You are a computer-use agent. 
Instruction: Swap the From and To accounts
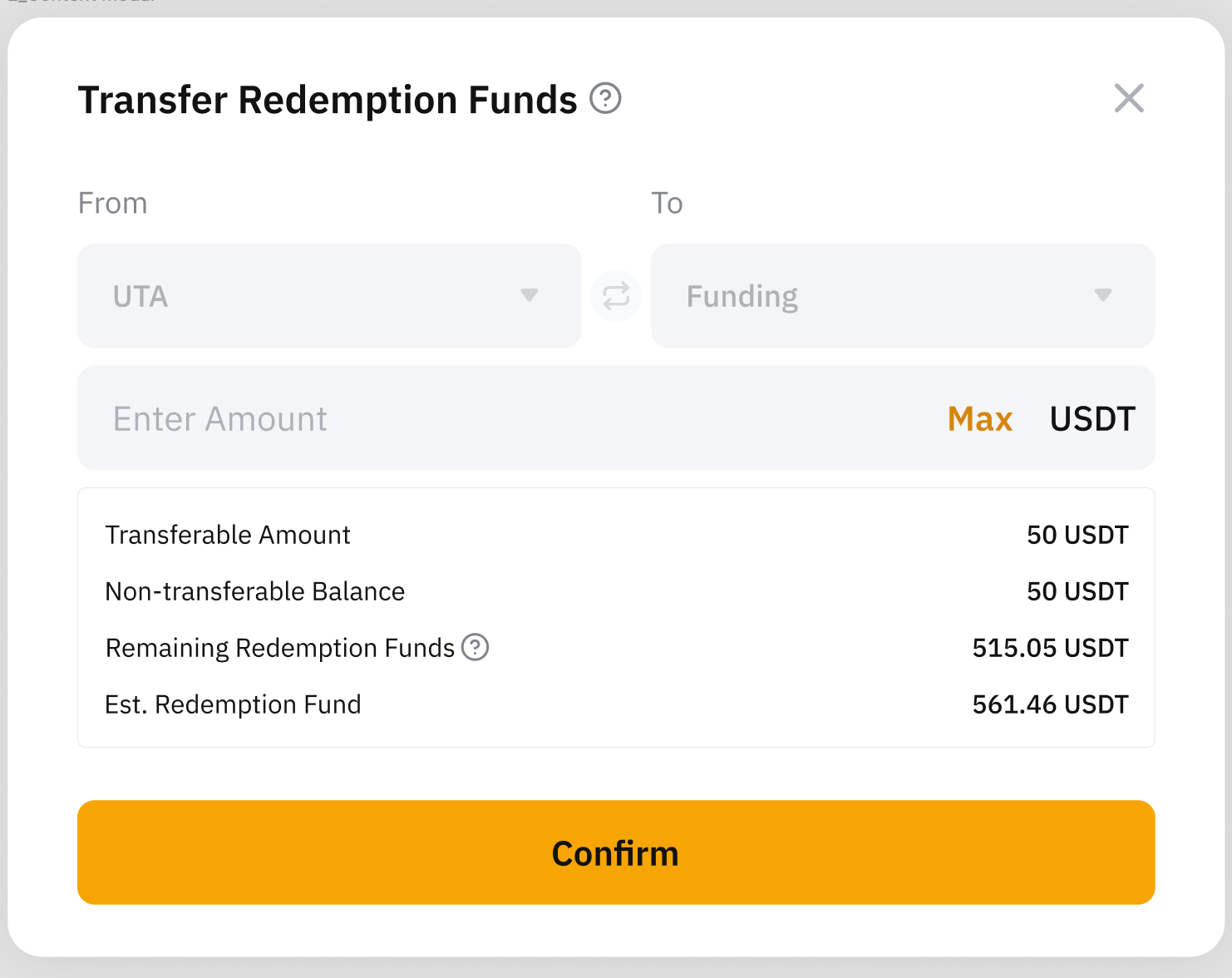pyautogui.click(x=616, y=296)
